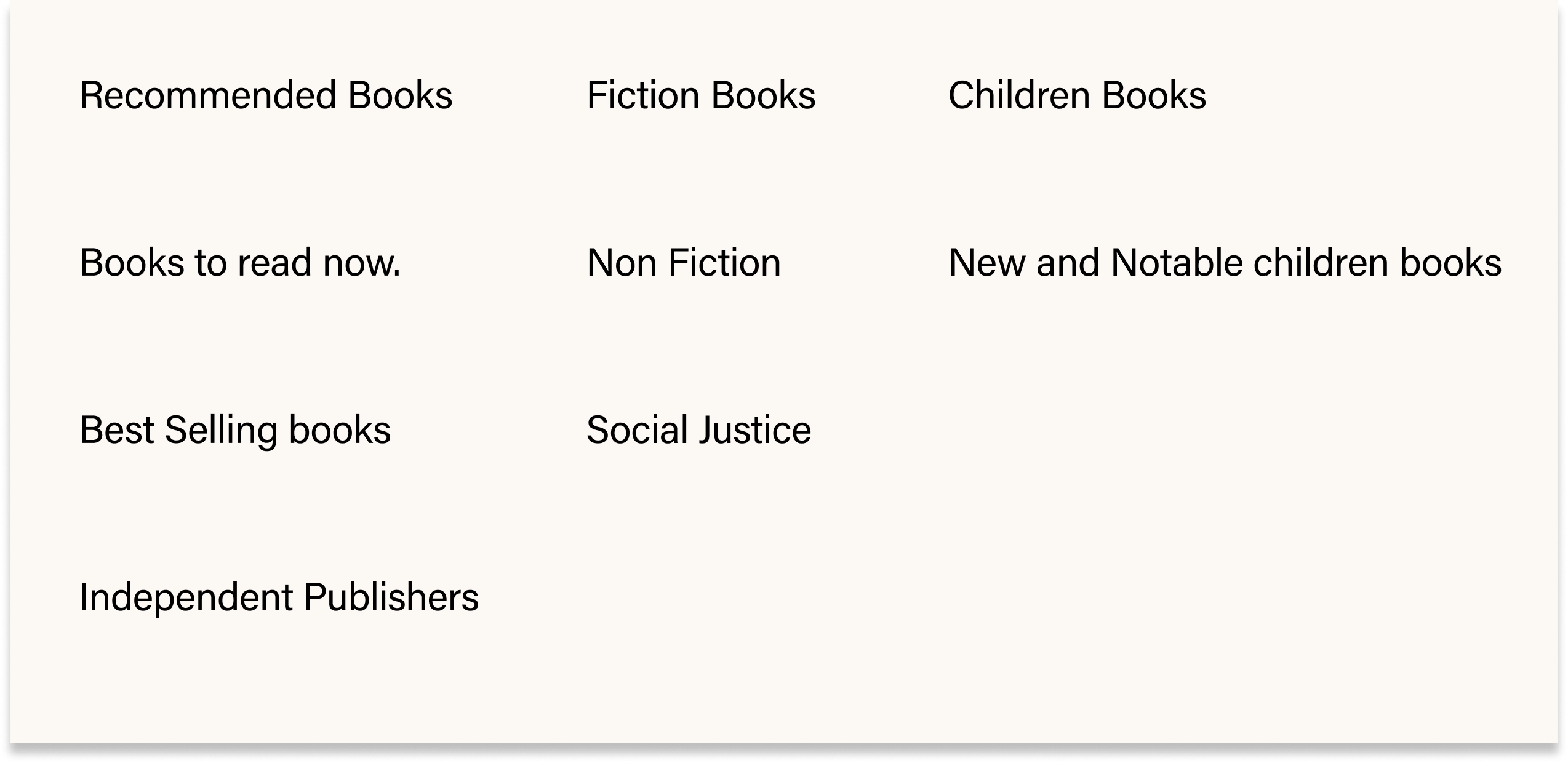Viewport: 1568px width, 763px height.
Task: View New and Notable children books
Action: (x=1225, y=263)
